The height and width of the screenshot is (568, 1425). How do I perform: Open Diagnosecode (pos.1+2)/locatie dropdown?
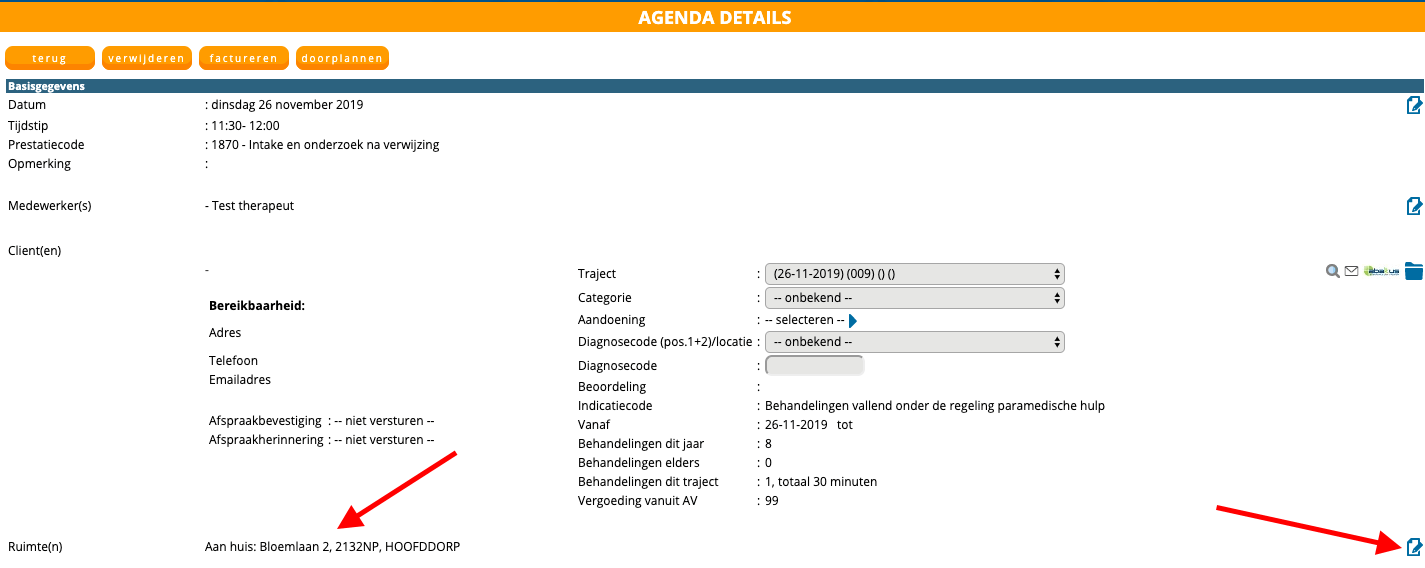[x=914, y=342]
